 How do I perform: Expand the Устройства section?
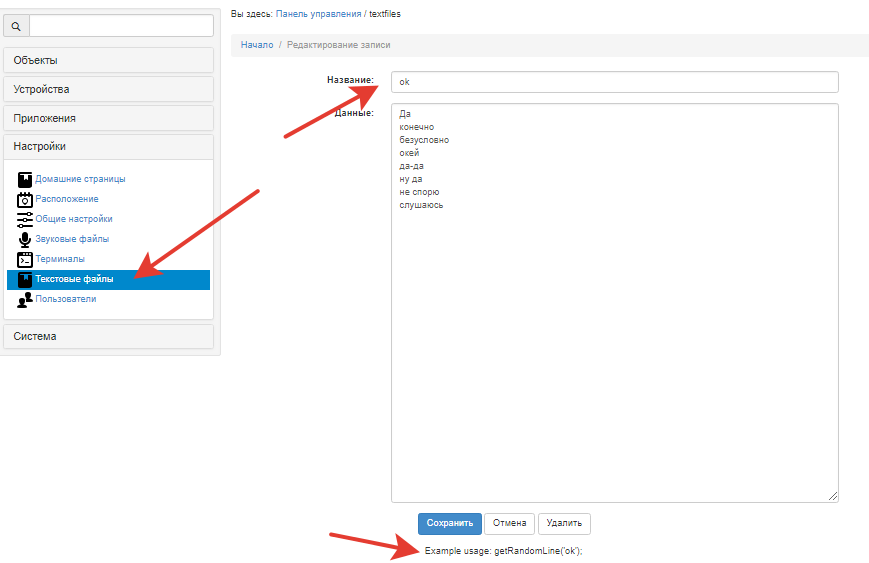point(109,89)
